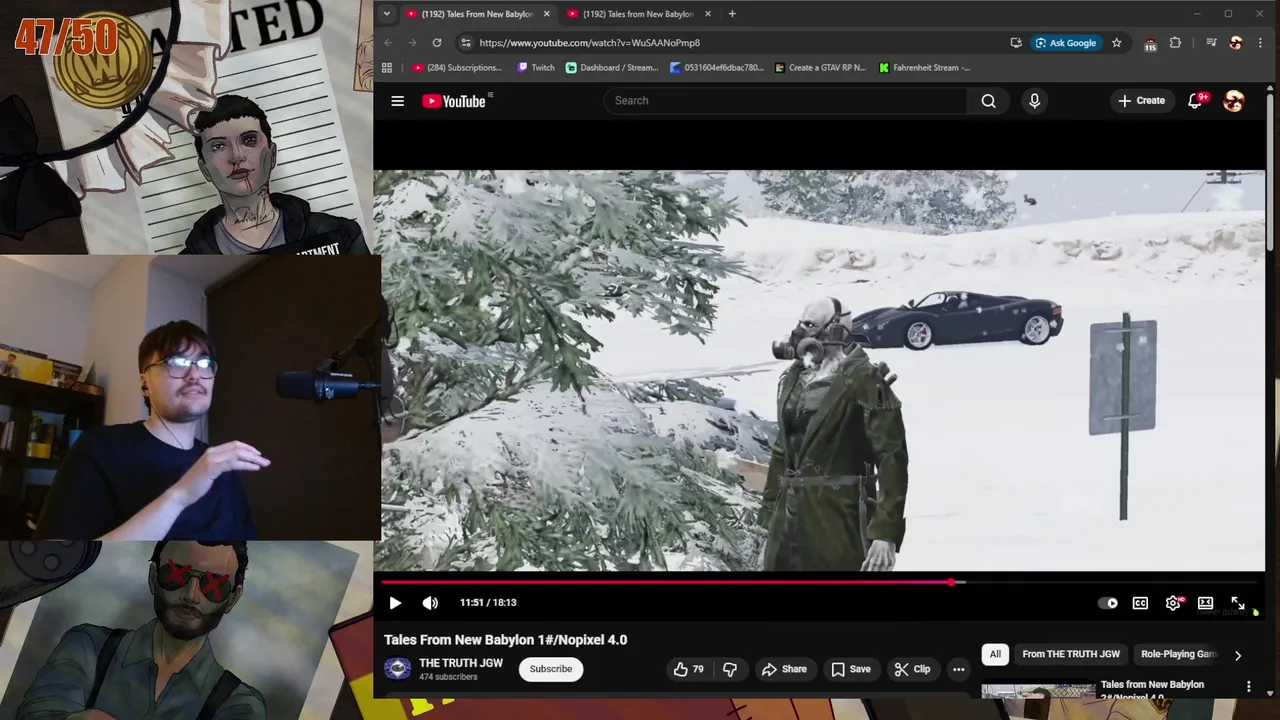Screen dimensions: 1280x720
Task: Open options for recommended Tales video
Action: (1248, 686)
